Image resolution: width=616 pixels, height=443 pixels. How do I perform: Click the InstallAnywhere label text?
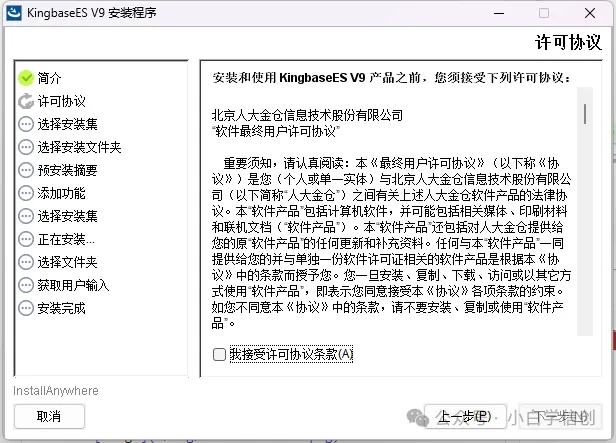point(56,391)
